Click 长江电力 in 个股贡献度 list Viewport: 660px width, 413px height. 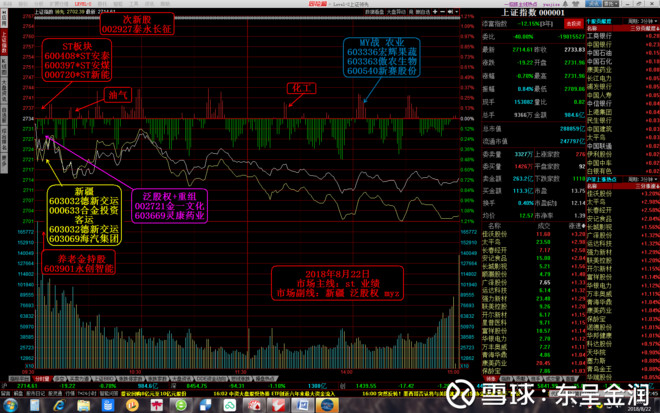[599, 78]
